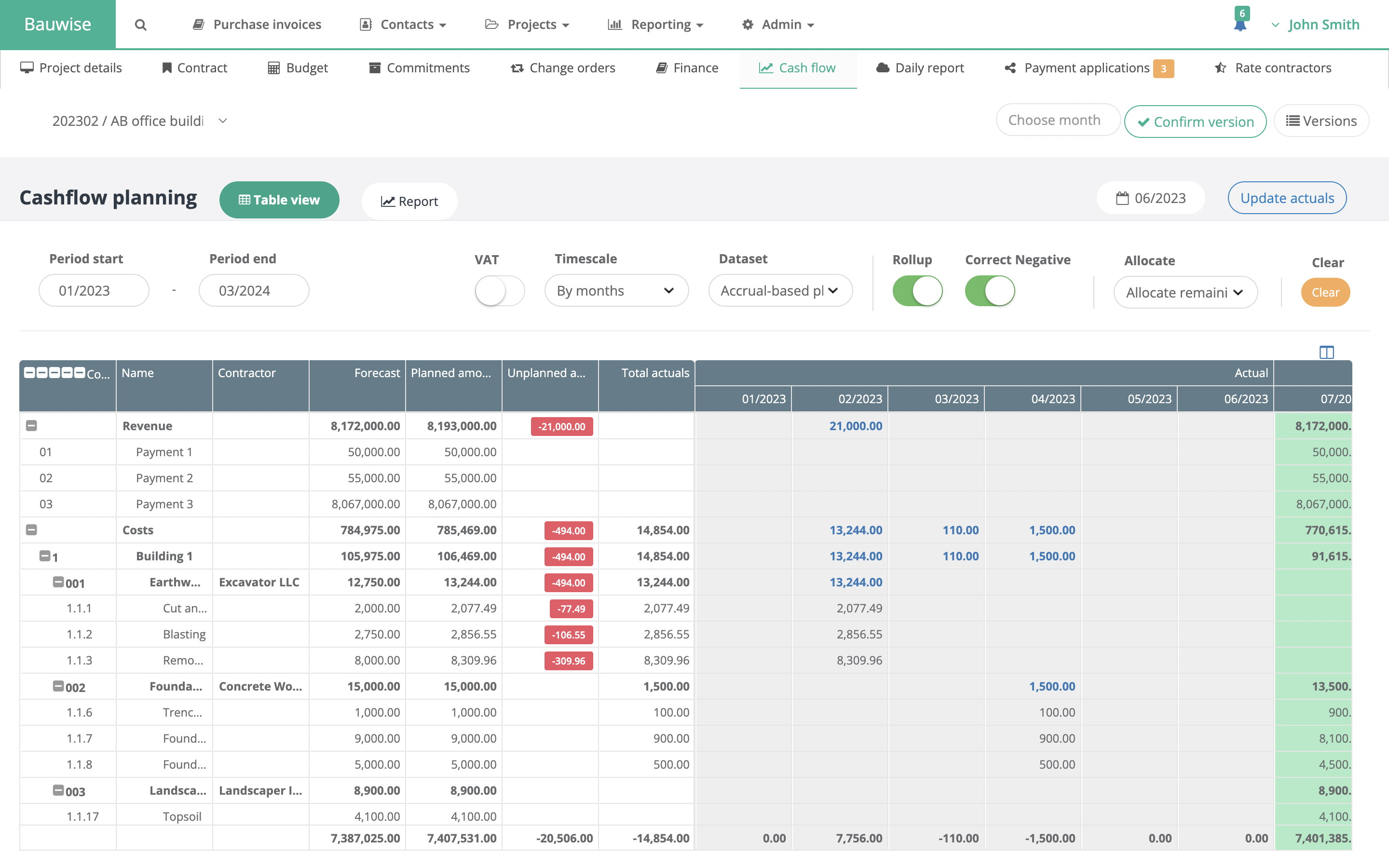Click the Payment 3 row name
Image resolution: width=1389 pixels, height=868 pixels.
point(164,504)
